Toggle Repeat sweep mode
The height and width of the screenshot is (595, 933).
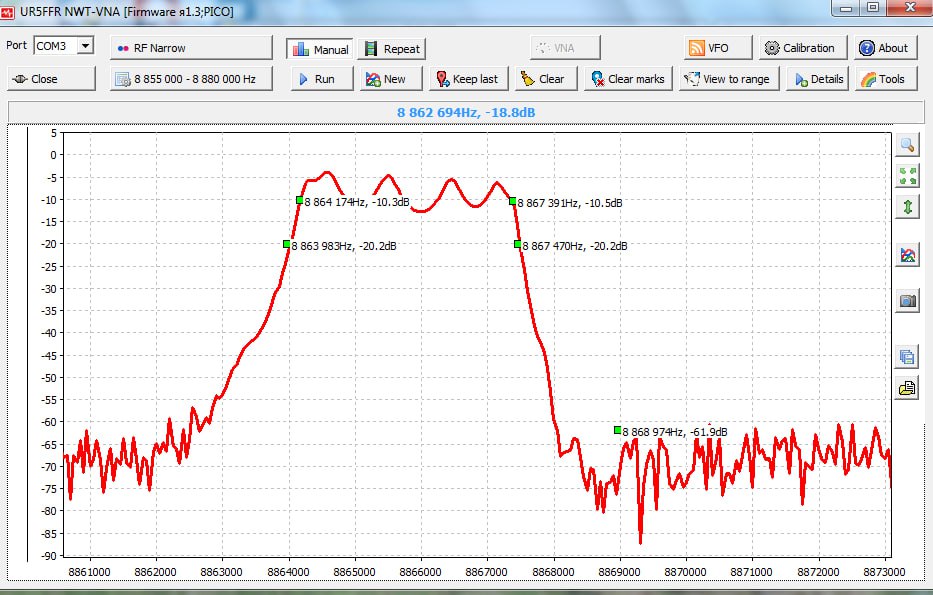pyautogui.click(x=391, y=49)
